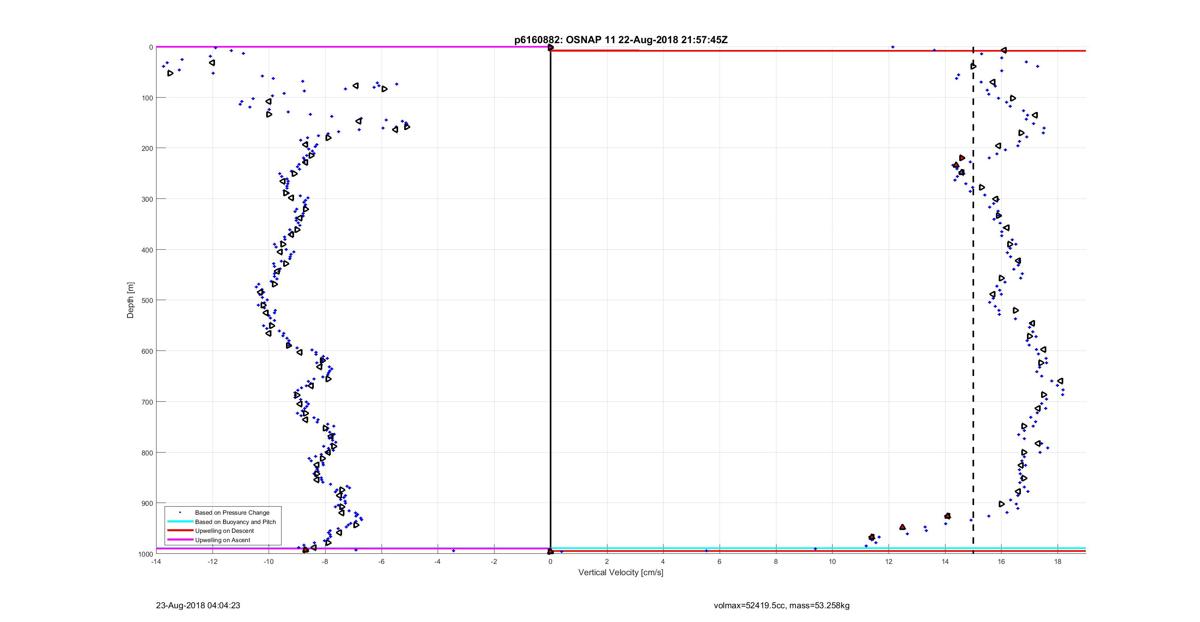The height and width of the screenshot is (622, 1200).
Task: Click legend entry Upwelling on Ascent
Action: click(222, 540)
